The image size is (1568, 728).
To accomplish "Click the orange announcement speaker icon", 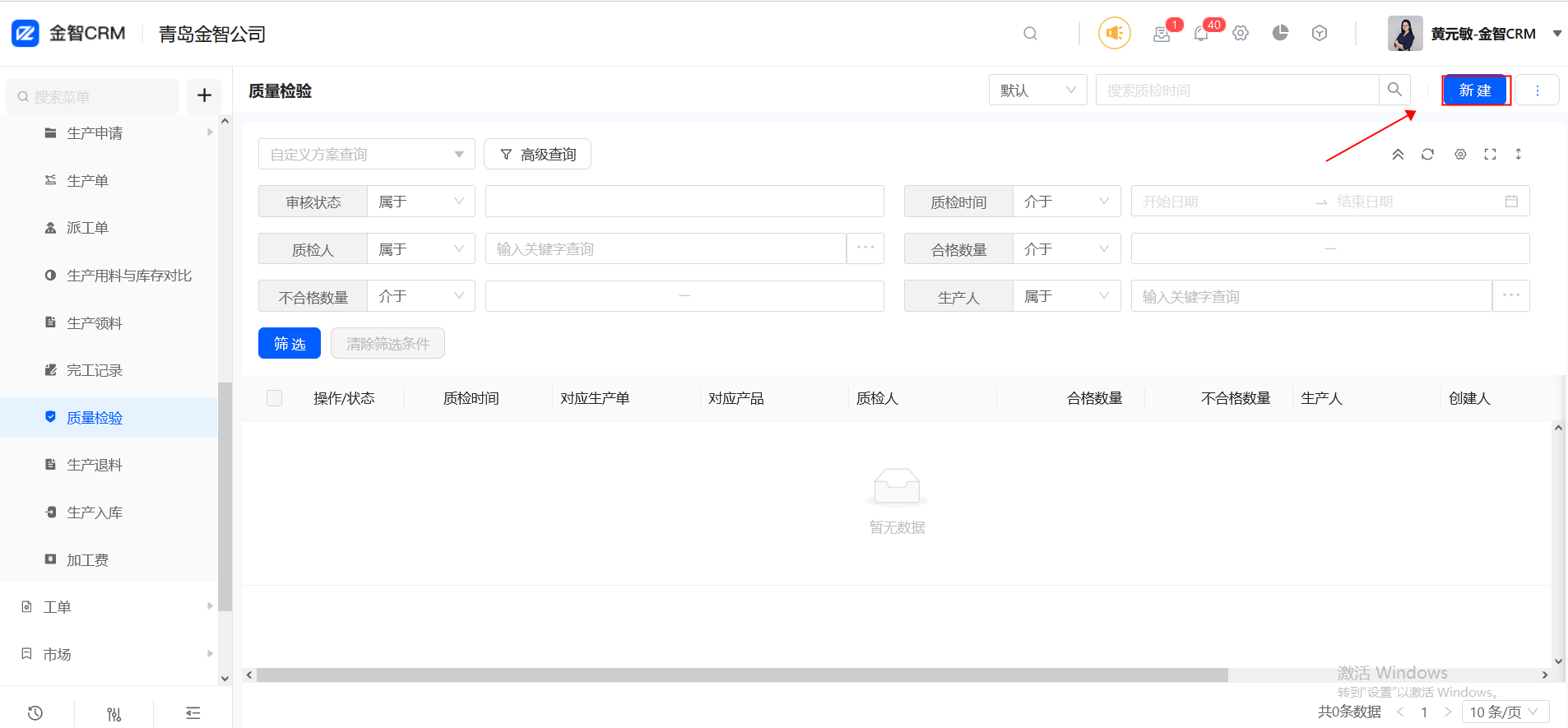I will (x=1115, y=33).
